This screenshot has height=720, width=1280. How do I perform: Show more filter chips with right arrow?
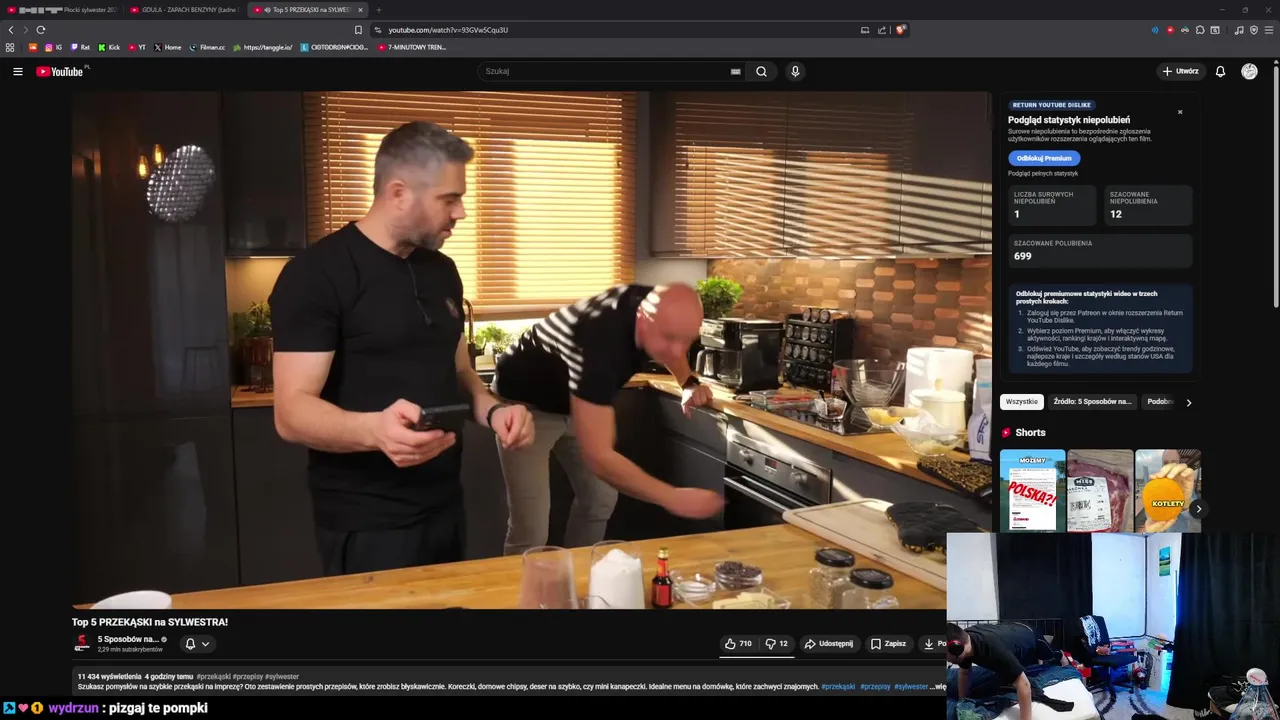(1188, 402)
